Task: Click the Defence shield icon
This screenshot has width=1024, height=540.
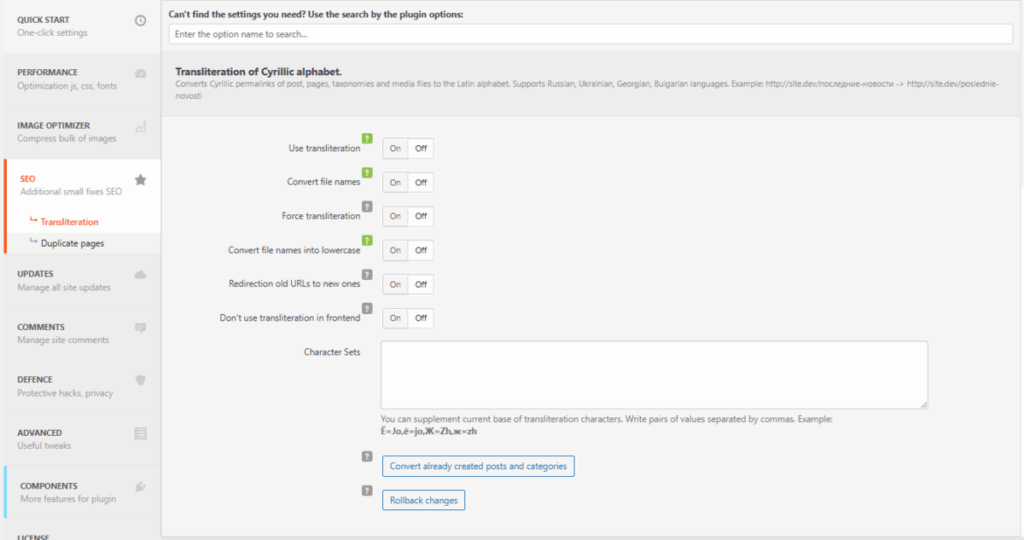Action: (x=140, y=380)
